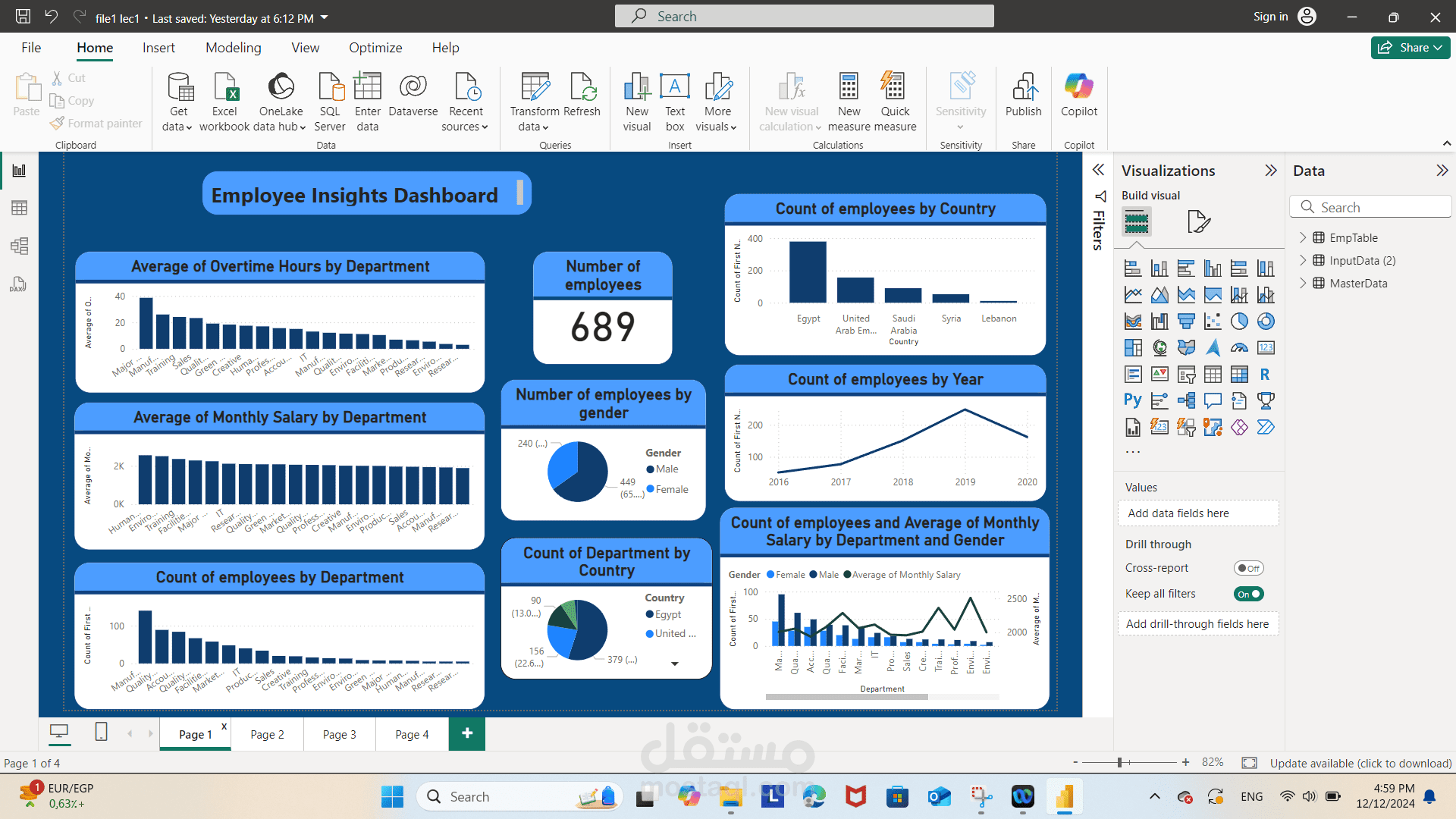Expand the InputData (2) table

pos(1303,260)
